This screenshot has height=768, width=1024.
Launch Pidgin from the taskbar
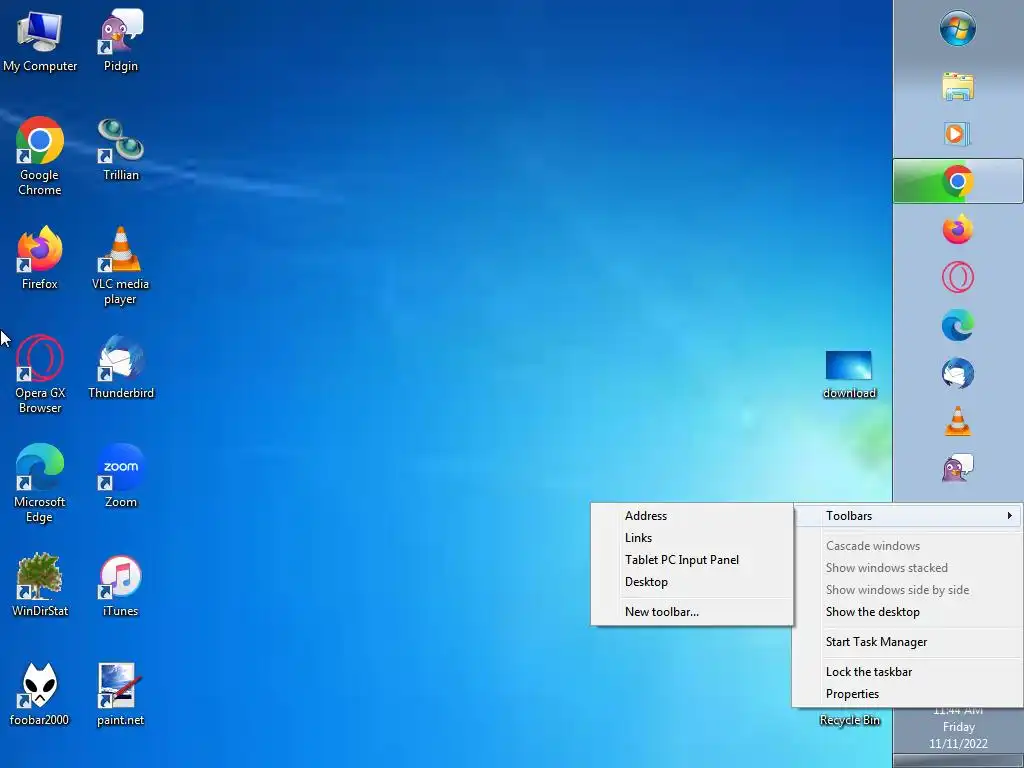point(958,468)
